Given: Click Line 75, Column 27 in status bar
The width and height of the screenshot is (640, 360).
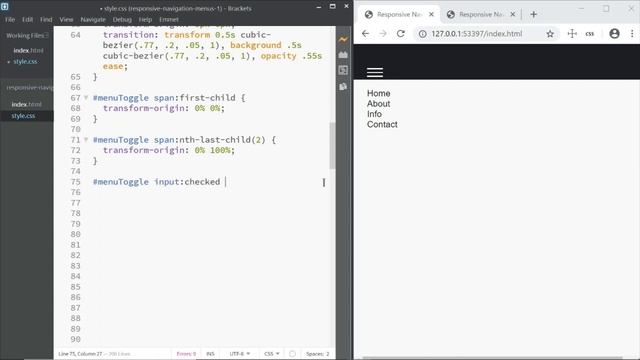Looking at the screenshot, I should [80, 354].
